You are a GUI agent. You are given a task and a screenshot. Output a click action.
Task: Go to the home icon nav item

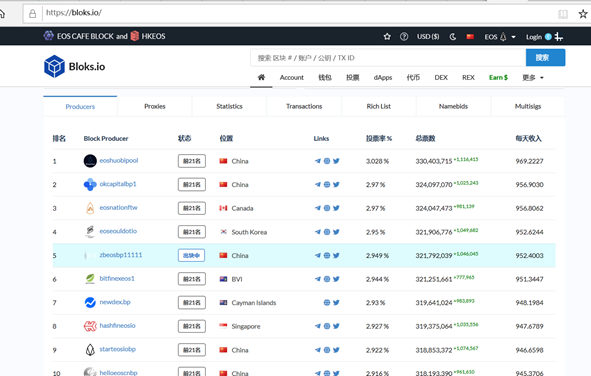[x=261, y=77]
